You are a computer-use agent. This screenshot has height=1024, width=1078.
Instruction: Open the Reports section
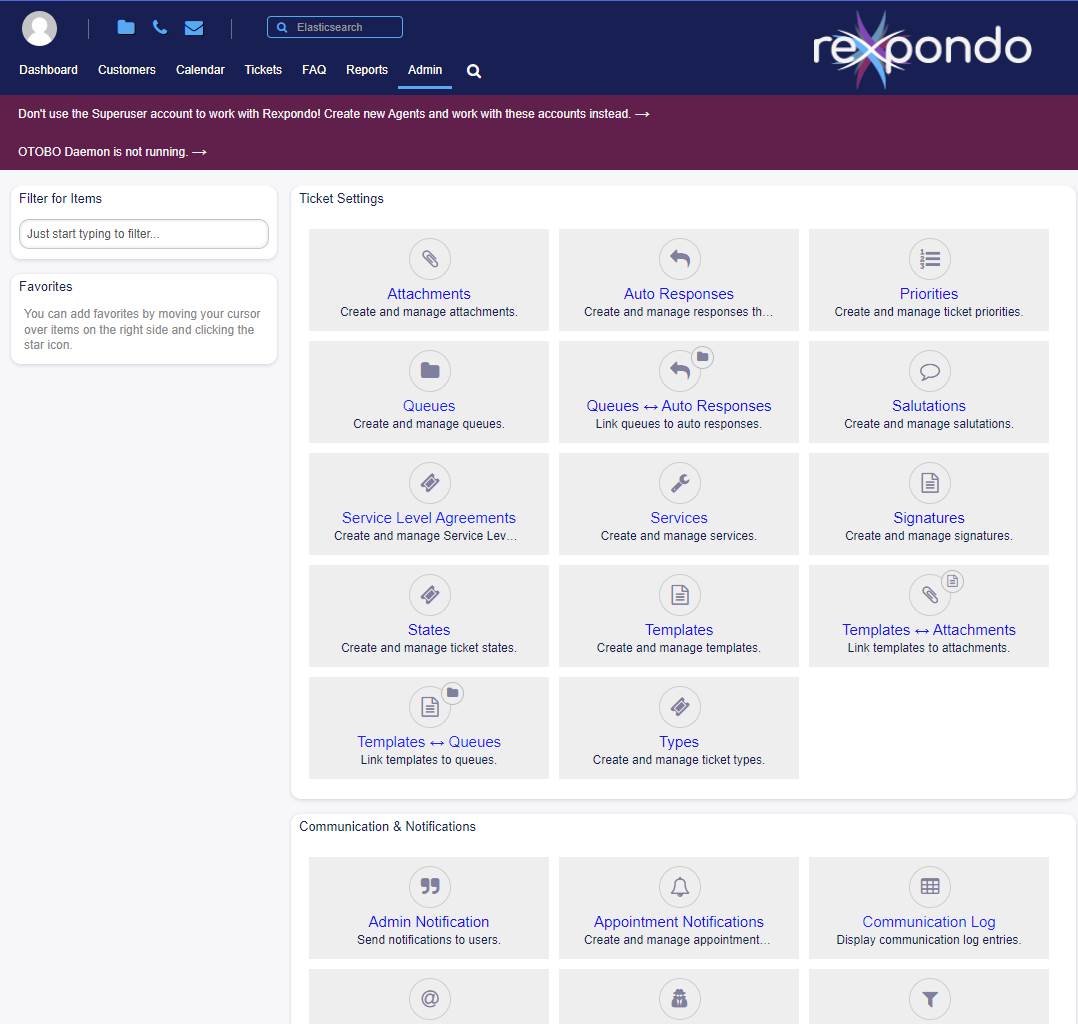click(366, 69)
